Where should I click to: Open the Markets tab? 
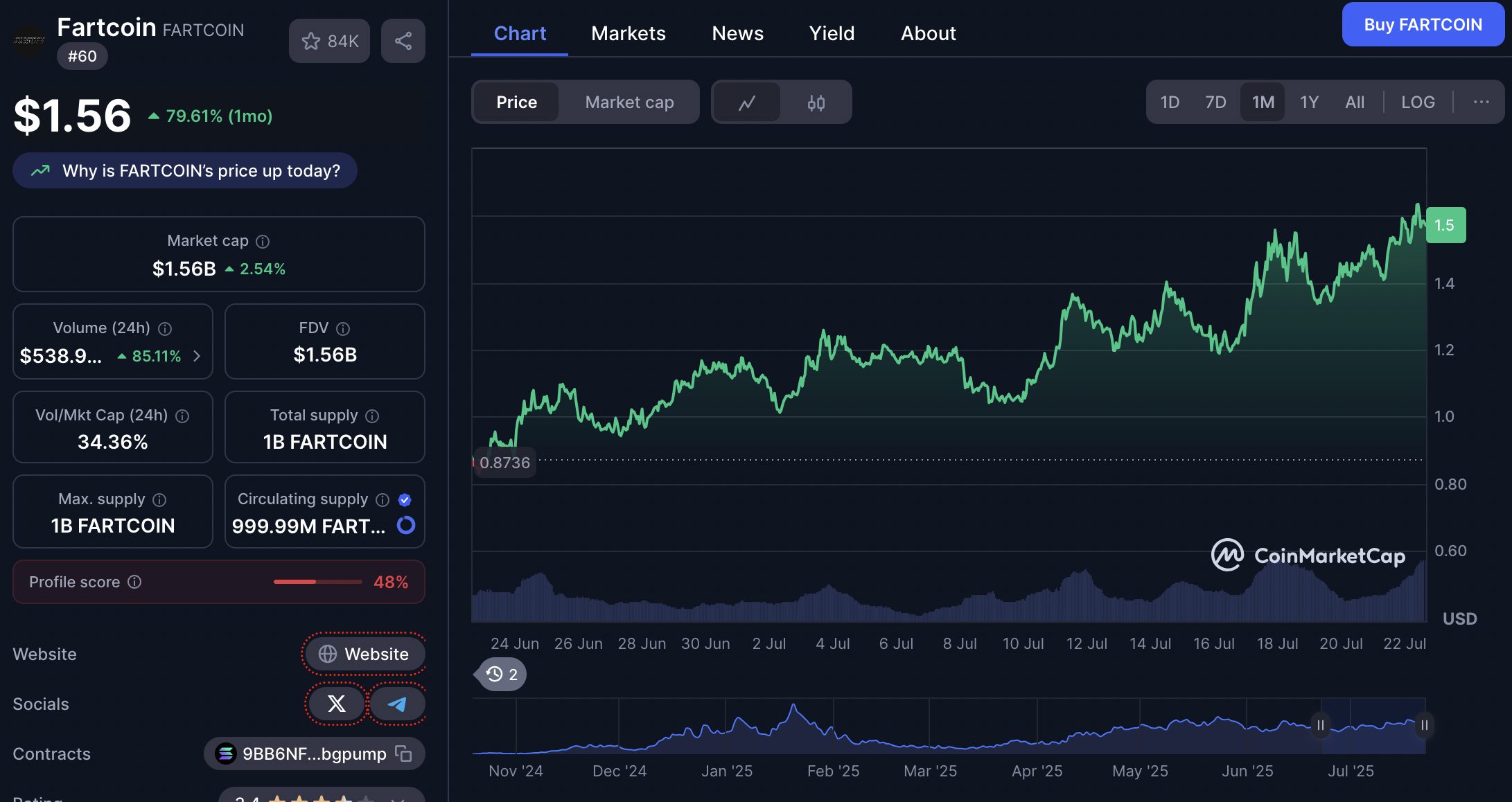coord(628,33)
